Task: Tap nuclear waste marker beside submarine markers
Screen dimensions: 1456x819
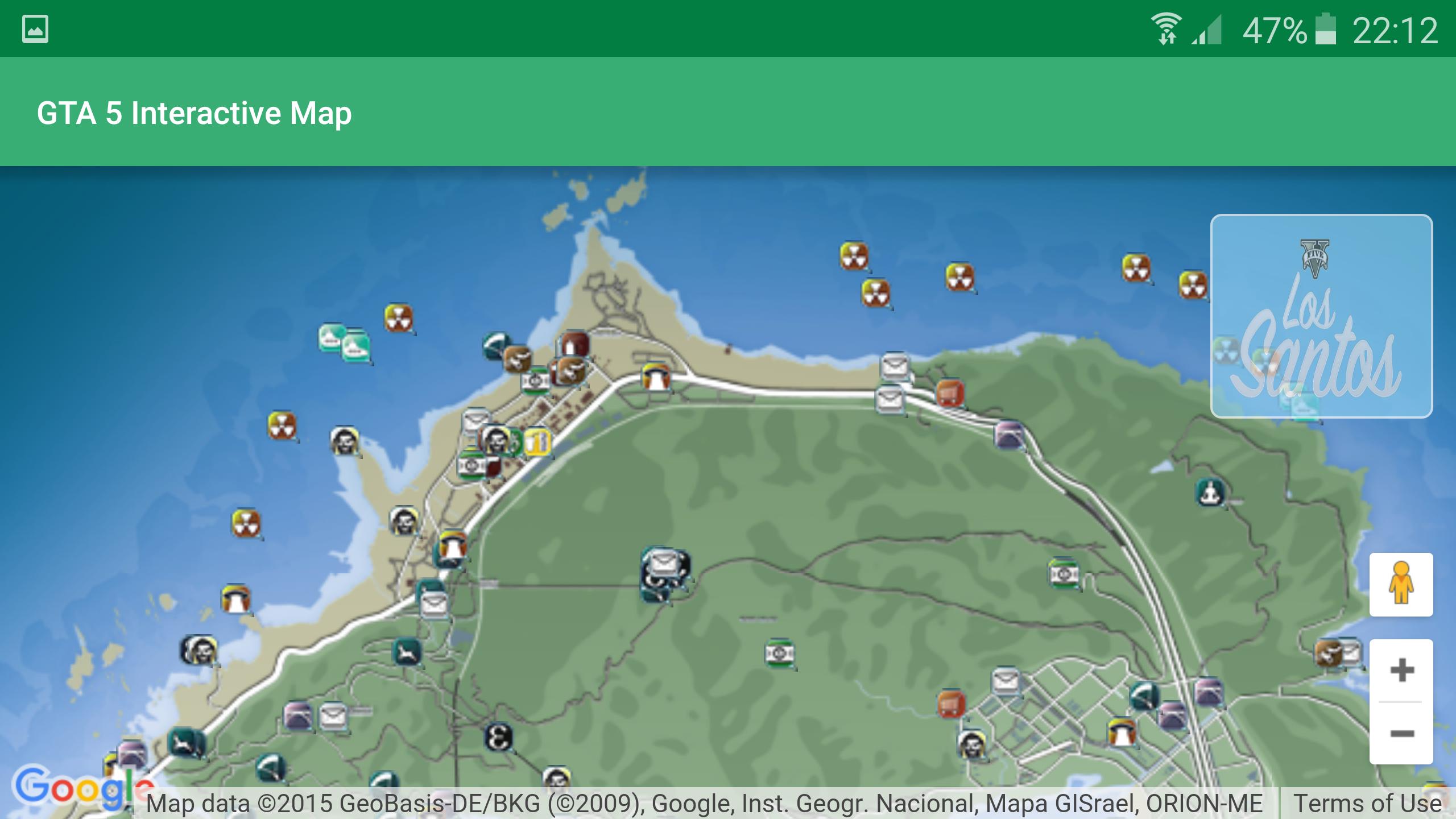Action: click(398, 318)
